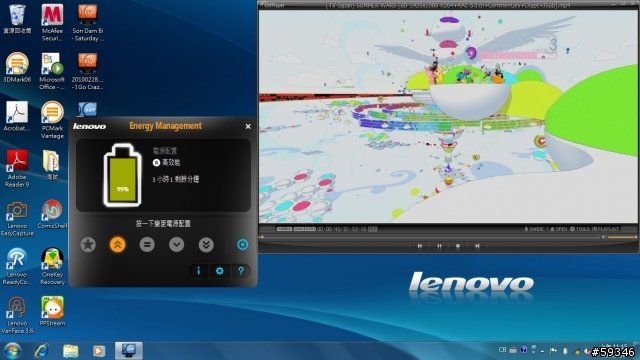The width and height of the screenshot is (640, 360).
Task: Pause the video in KMPlayer
Action: (x=439, y=246)
